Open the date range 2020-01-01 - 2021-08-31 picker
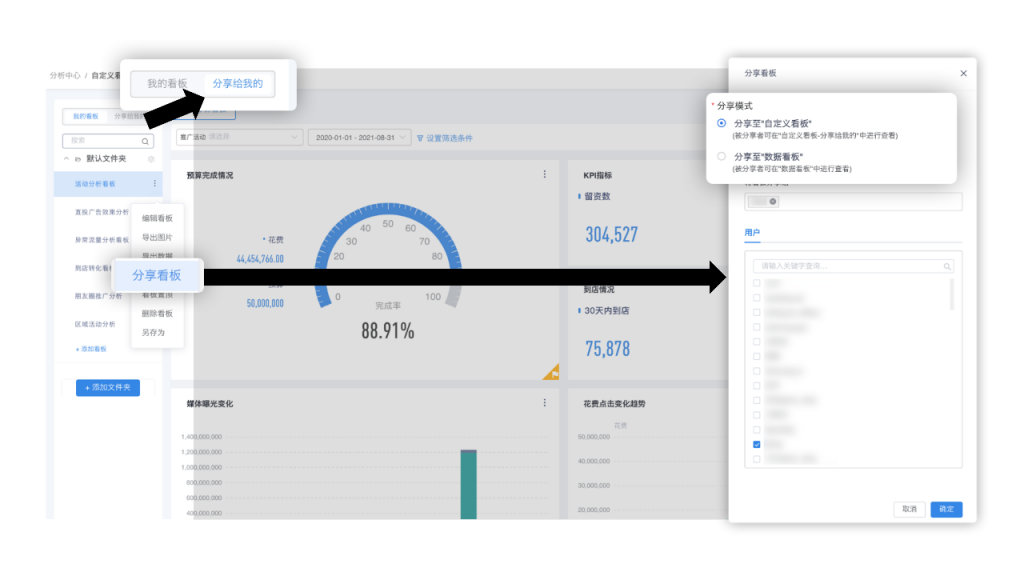This screenshot has height=576, width=1024. coord(358,137)
